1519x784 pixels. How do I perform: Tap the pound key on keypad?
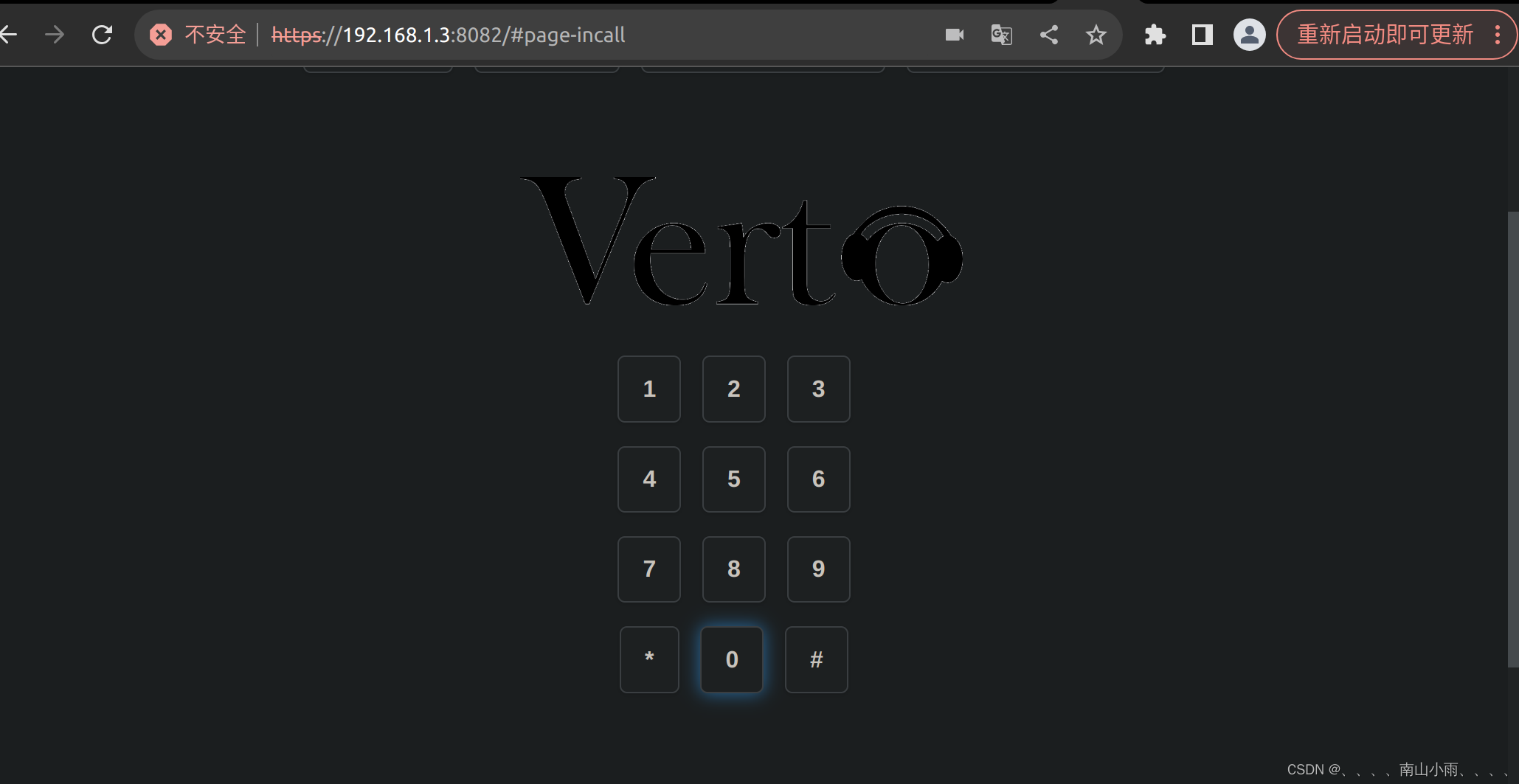(x=817, y=659)
